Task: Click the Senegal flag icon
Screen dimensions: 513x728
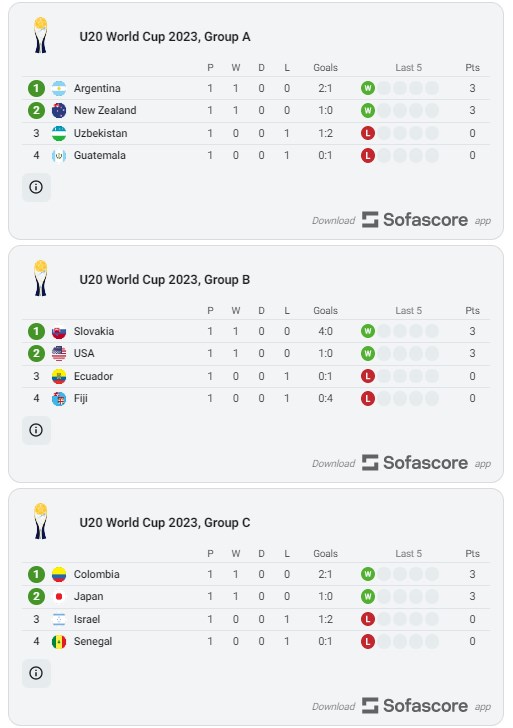Action: click(59, 642)
